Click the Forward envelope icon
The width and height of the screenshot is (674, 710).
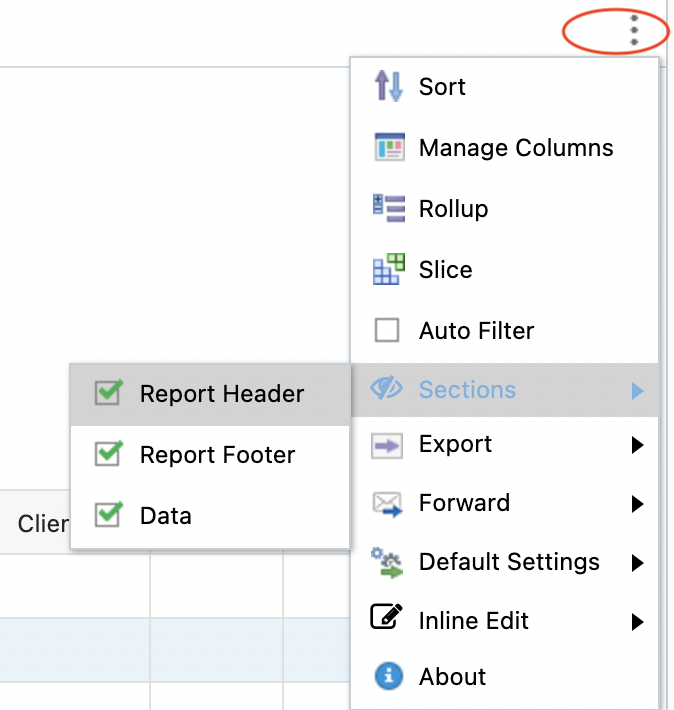pyautogui.click(x=387, y=503)
